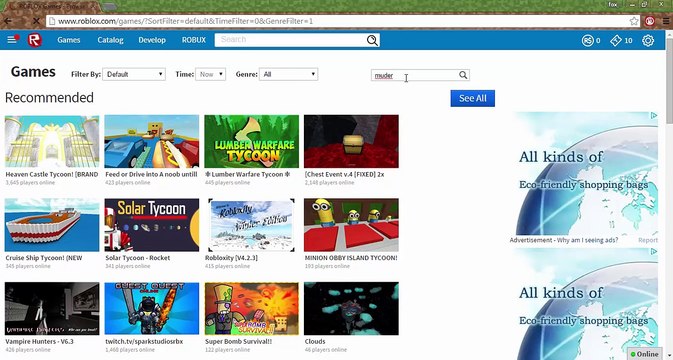Open Robloxity Winter Edition thumbnail
This screenshot has width=673, height=360.
[252, 225]
